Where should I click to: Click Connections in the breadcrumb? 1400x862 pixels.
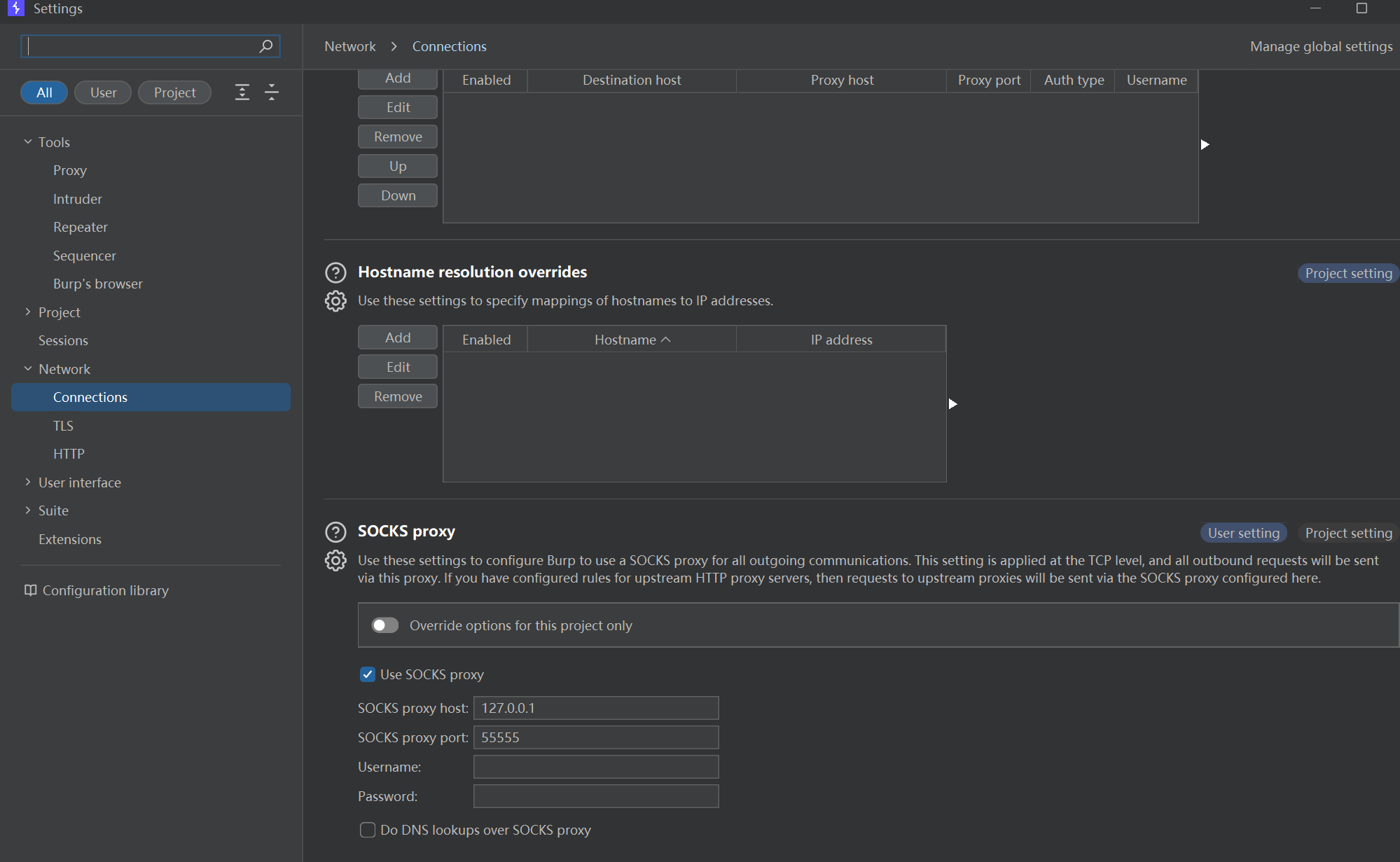449,46
